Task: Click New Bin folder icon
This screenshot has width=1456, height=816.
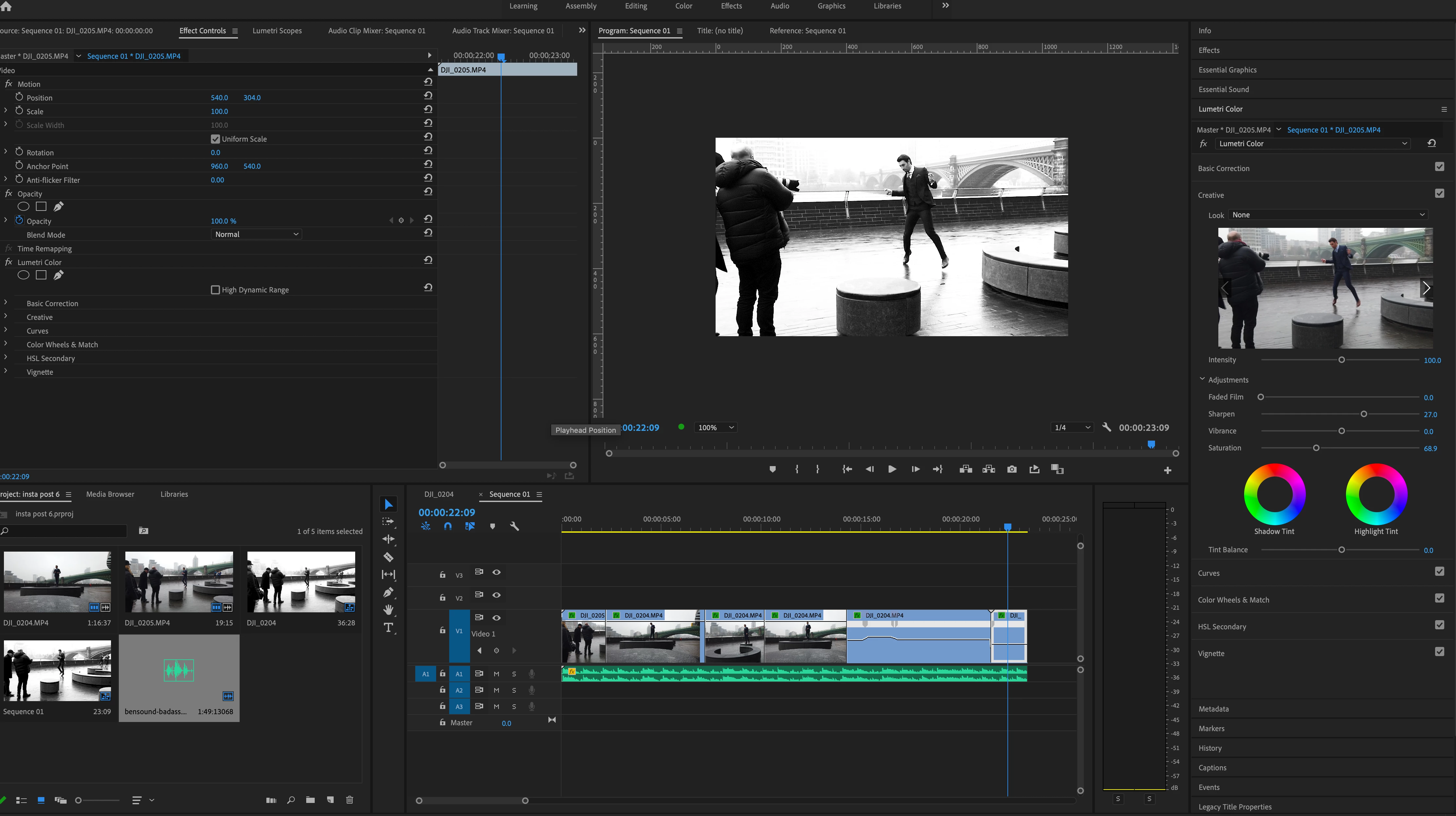Action: 310,800
